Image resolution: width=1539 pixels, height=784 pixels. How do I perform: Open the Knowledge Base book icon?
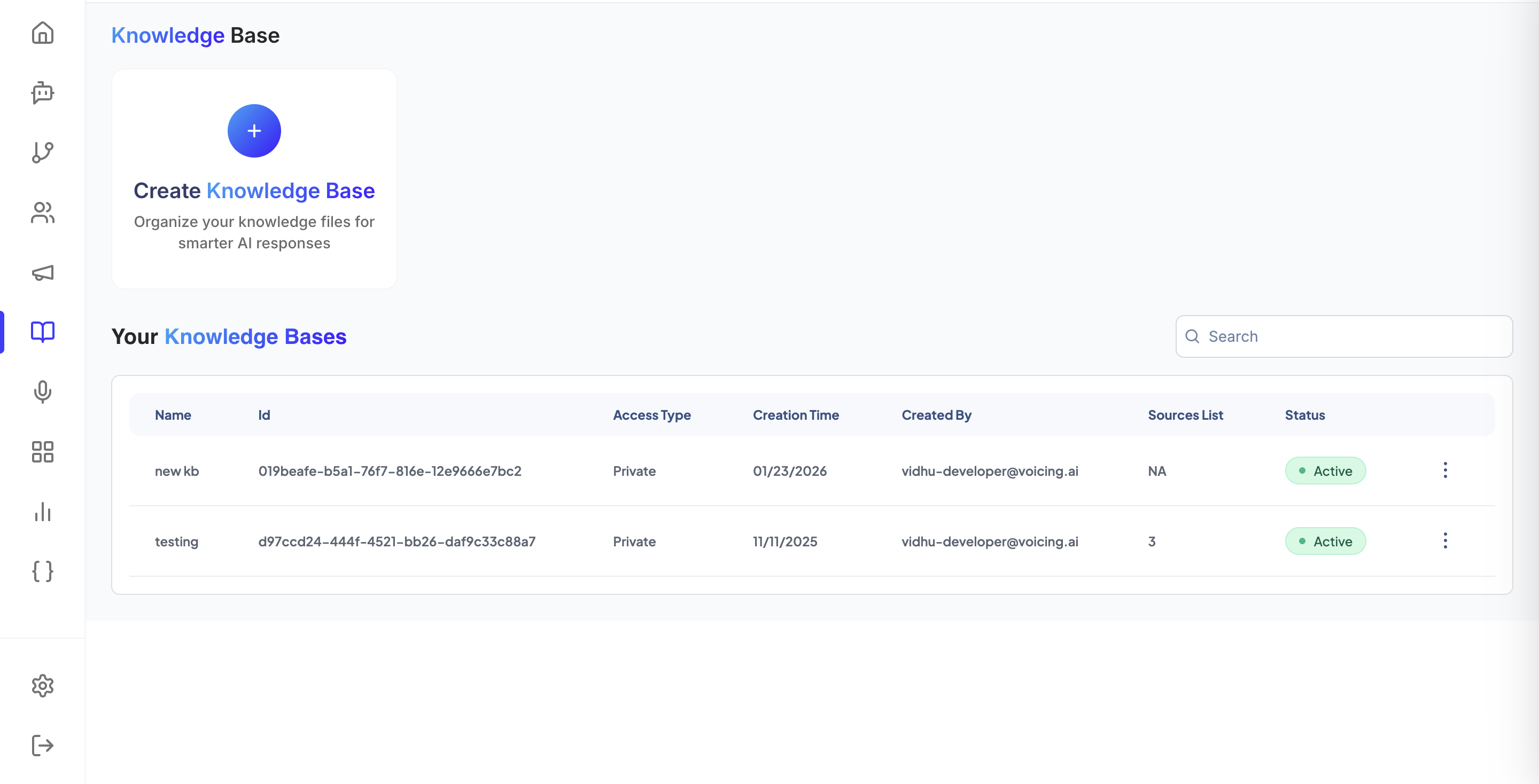(42, 332)
